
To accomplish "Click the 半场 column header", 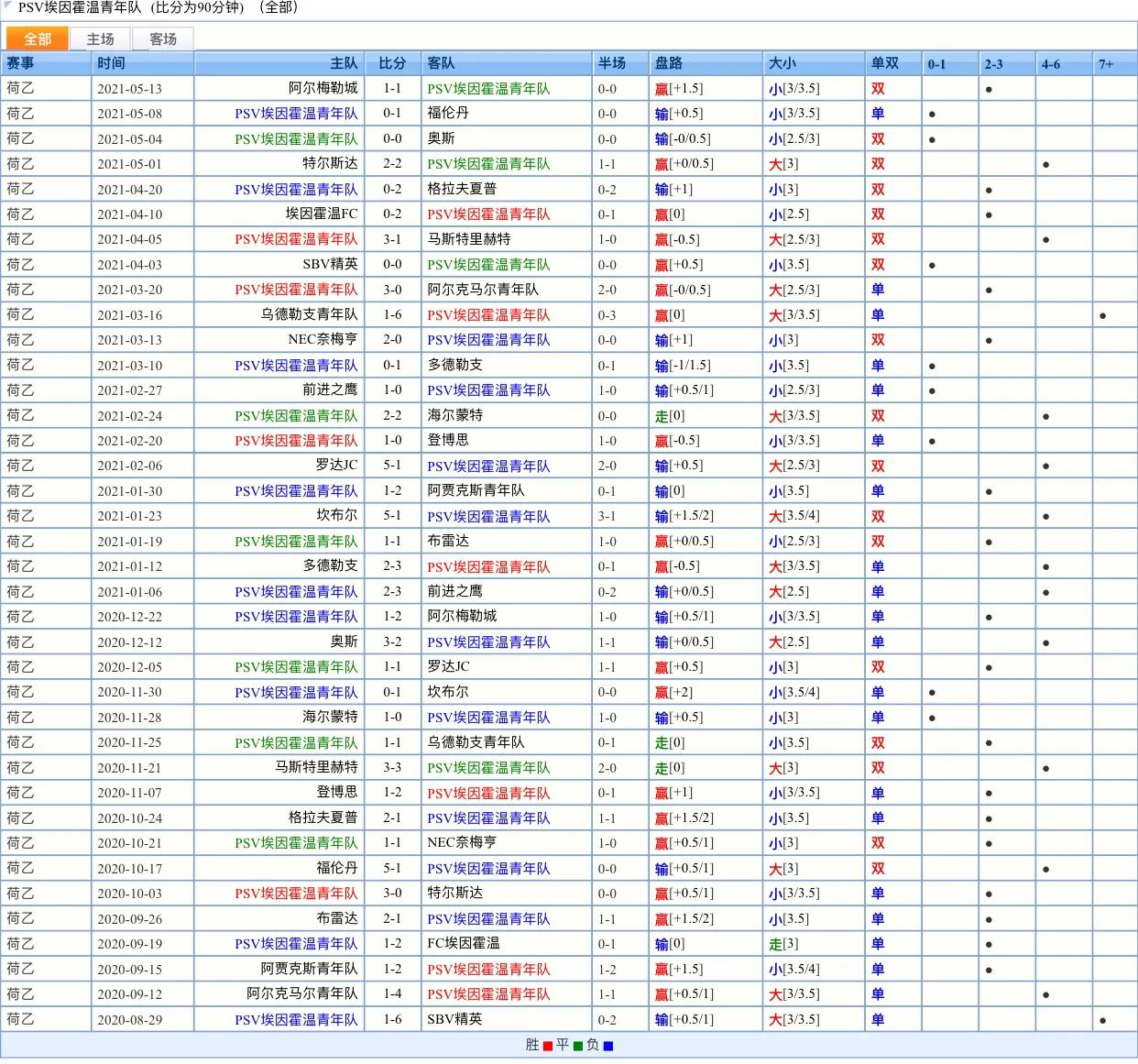I will (612, 63).
